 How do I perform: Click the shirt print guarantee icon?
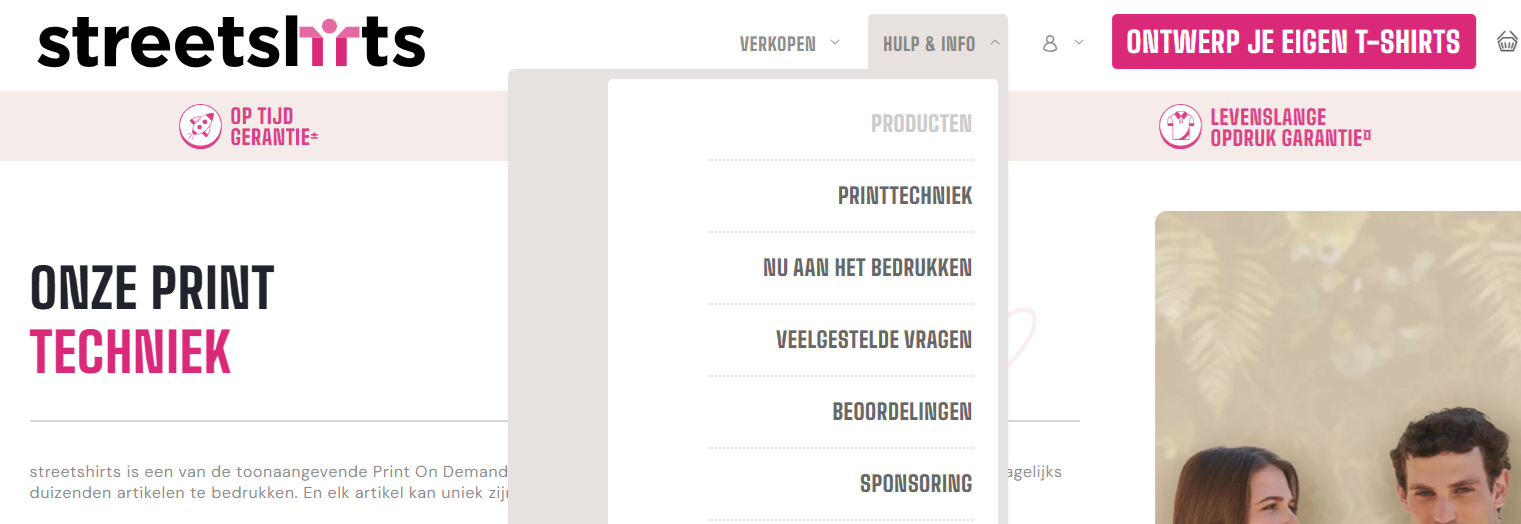pyautogui.click(x=1180, y=127)
